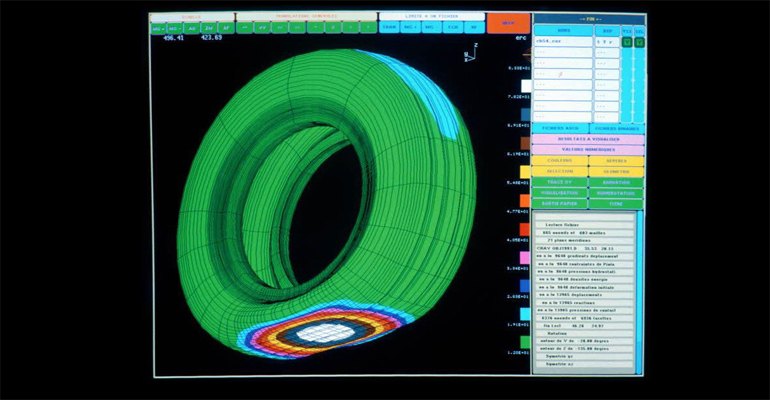Screen dimensions: 770x400
Task: Toggle the SEL checkbox for ch54.cor
Action: 639,42
